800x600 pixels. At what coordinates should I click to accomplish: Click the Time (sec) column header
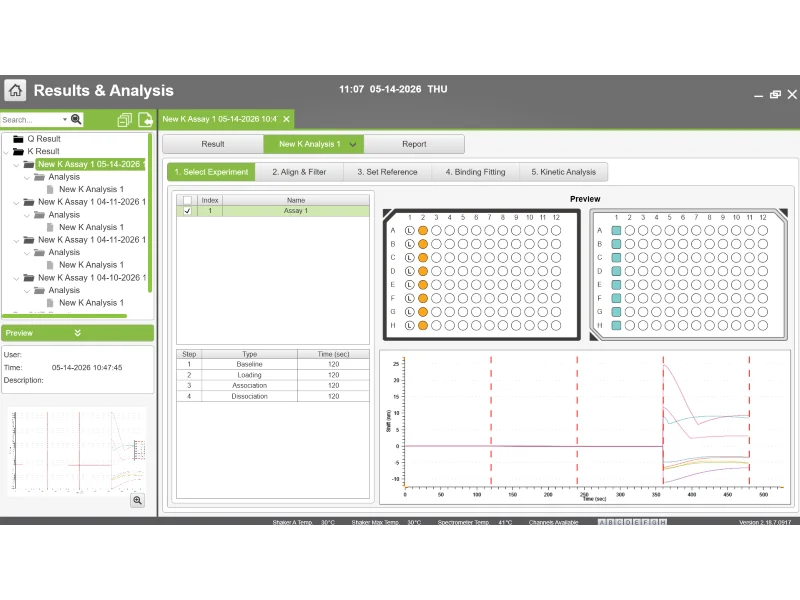click(x=334, y=354)
